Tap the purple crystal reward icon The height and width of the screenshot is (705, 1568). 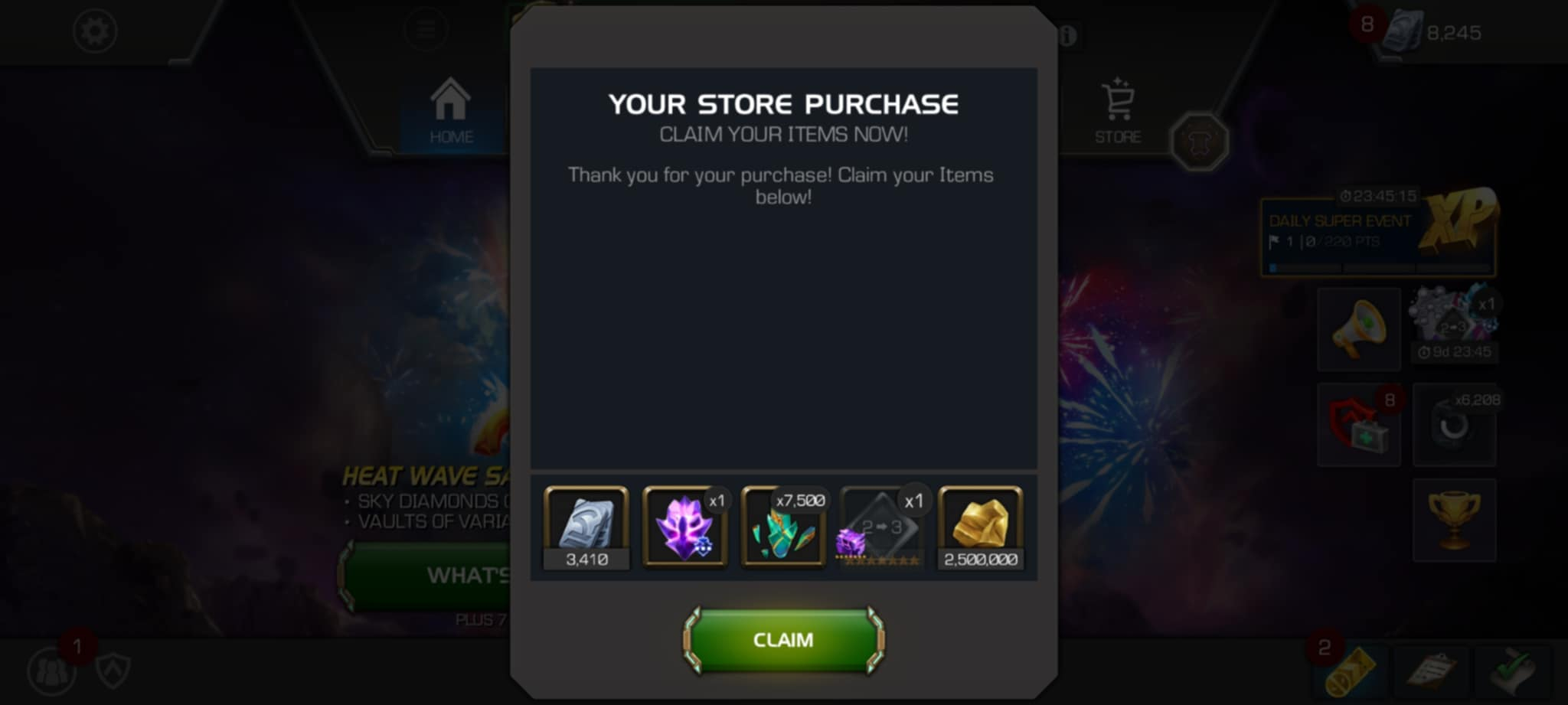coord(685,528)
